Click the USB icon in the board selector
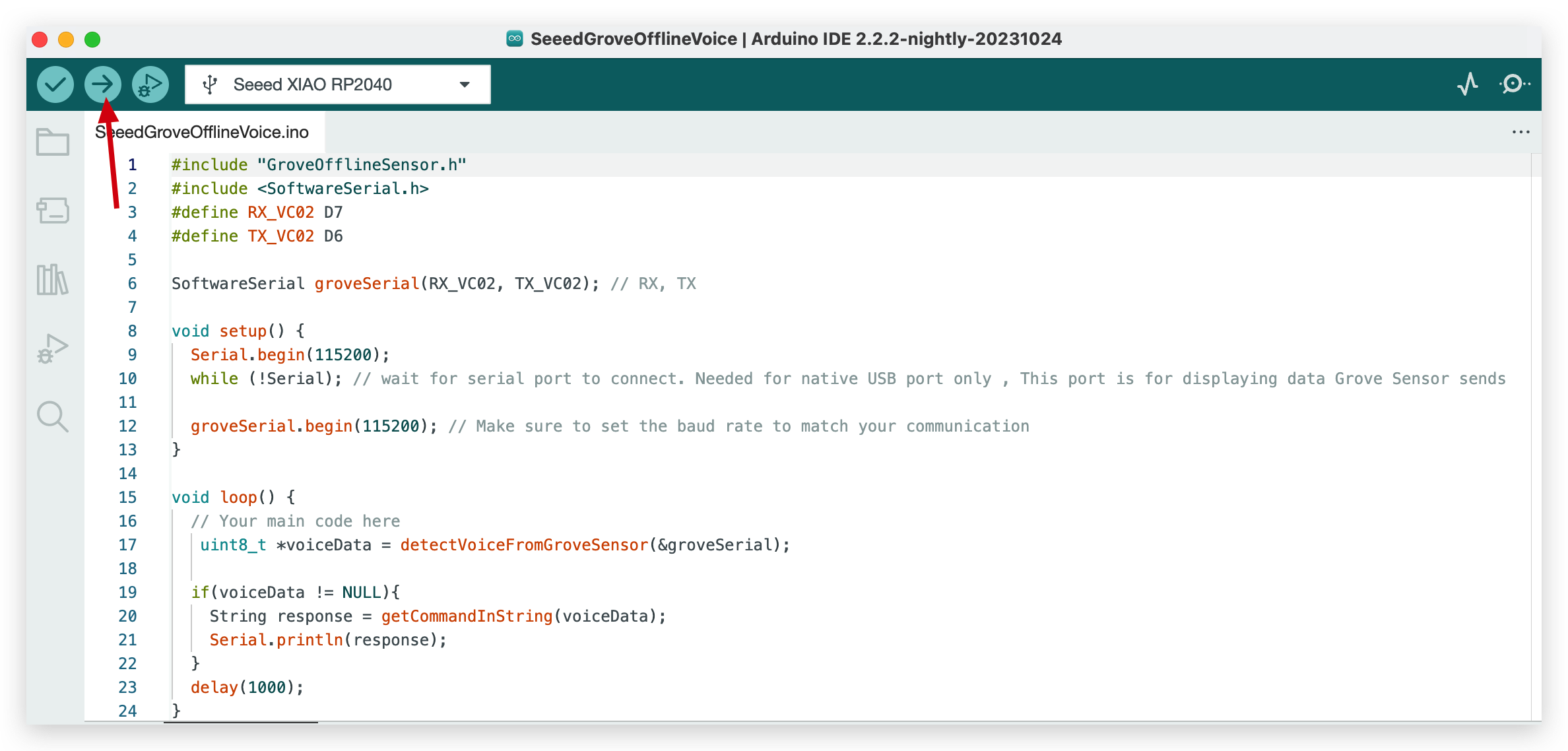The image size is (1568, 751). [210, 84]
